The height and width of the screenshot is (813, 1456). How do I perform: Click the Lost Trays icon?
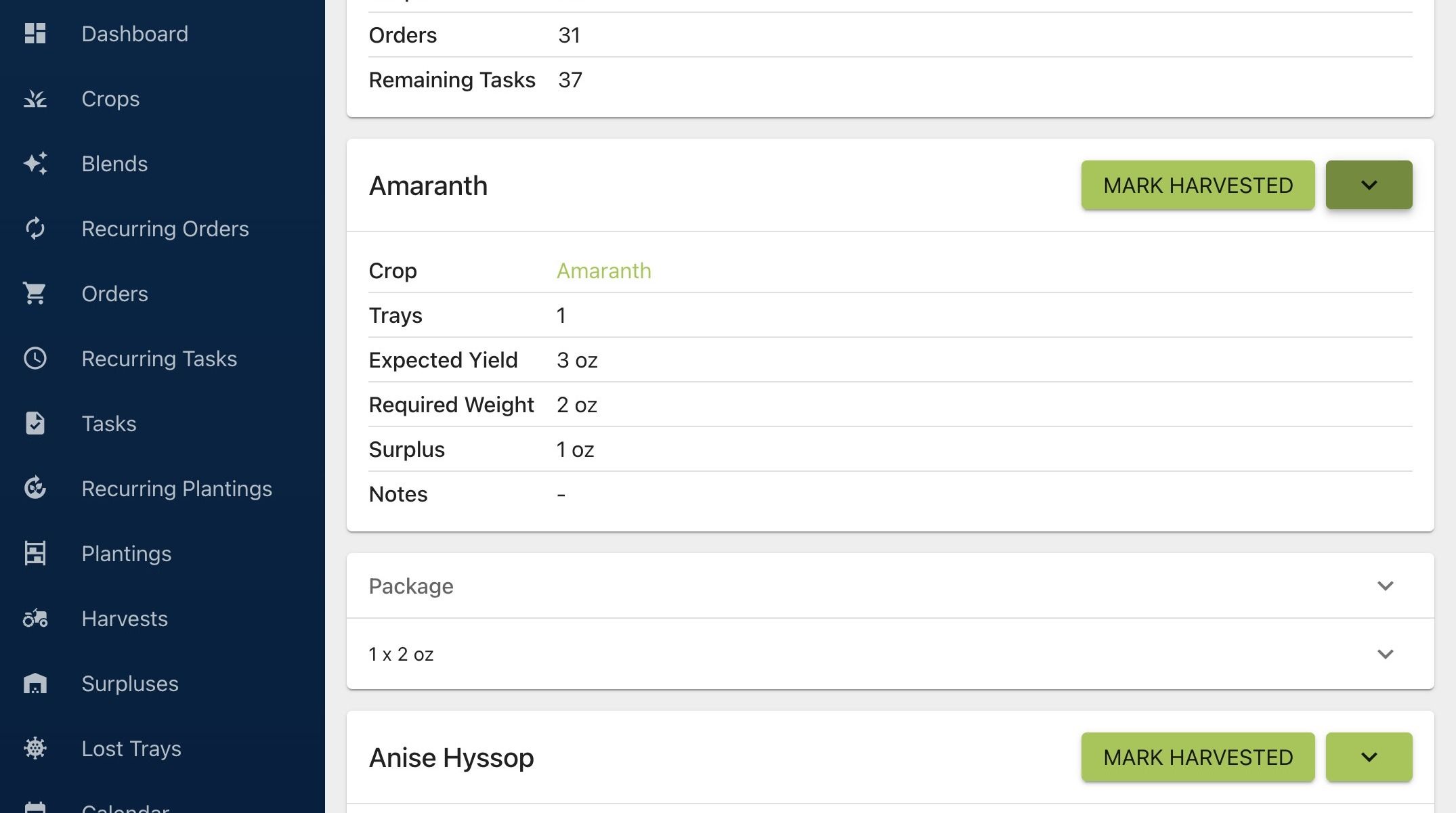coord(35,749)
